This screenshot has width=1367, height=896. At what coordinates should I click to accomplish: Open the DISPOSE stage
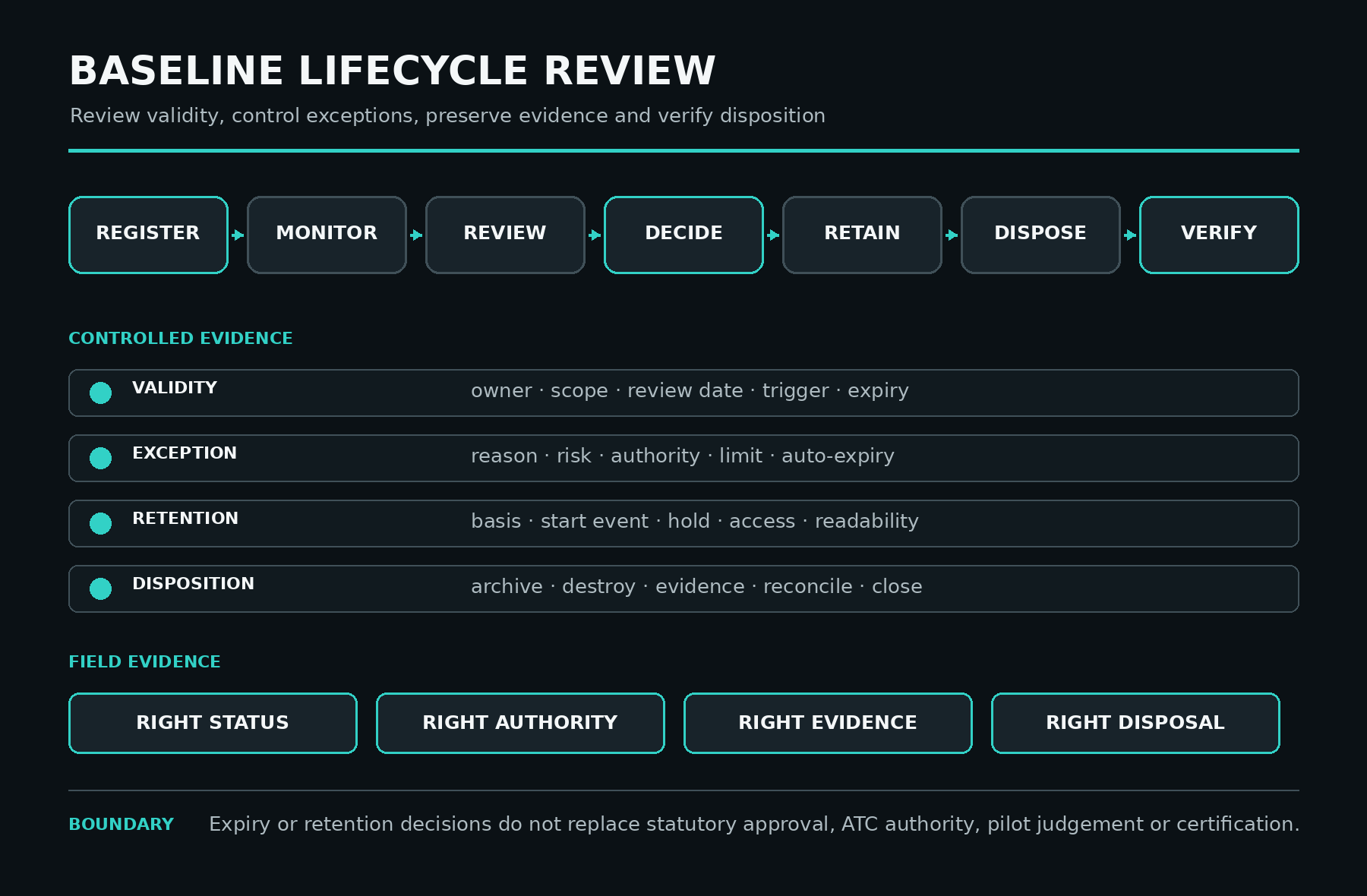[x=1040, y=235]
